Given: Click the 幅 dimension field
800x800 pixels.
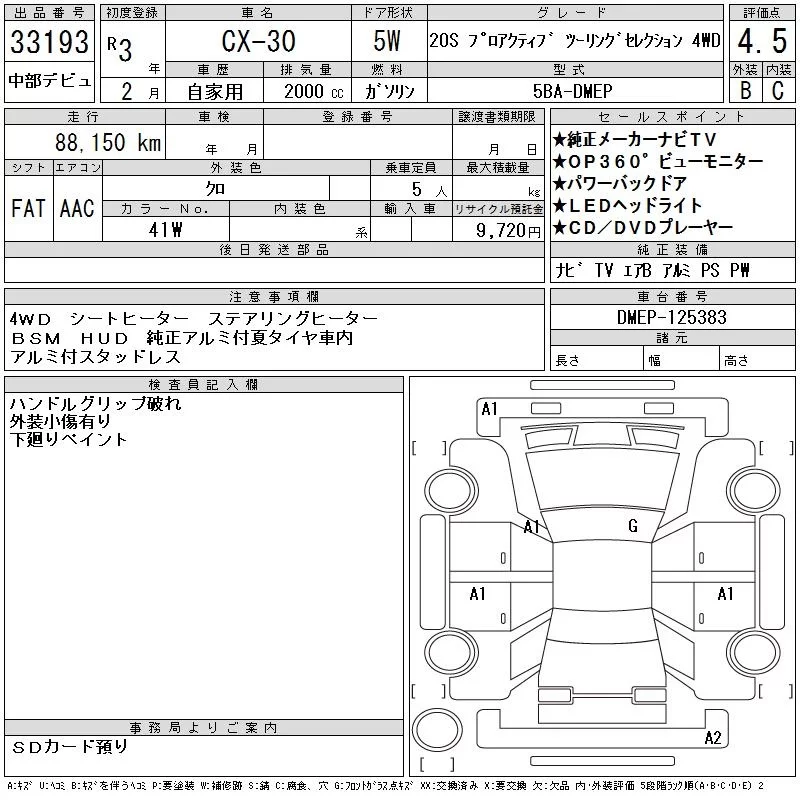Looking at the screenshot, I should click(x=681, y=358).
